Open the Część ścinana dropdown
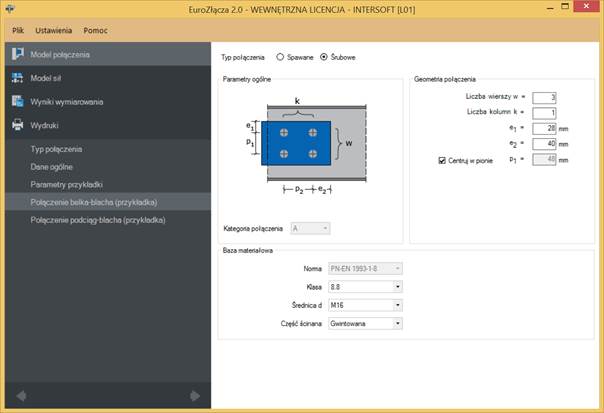Viewport: 604px width, 413px height. 365,324
